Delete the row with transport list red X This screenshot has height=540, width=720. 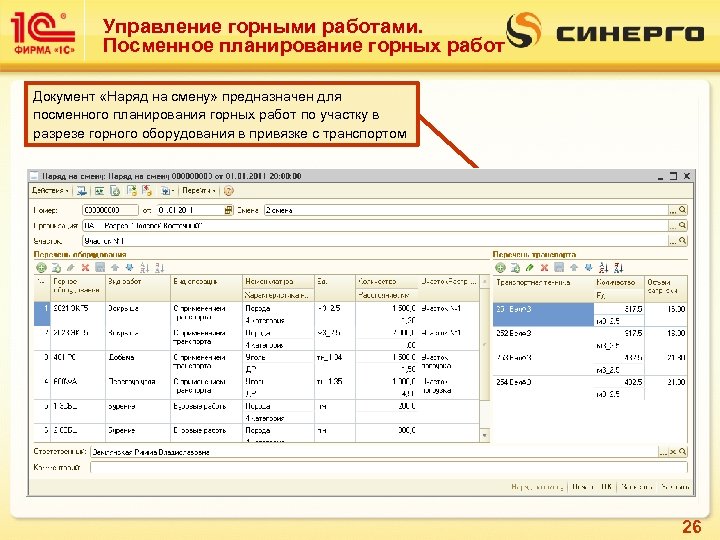point(544,268)
